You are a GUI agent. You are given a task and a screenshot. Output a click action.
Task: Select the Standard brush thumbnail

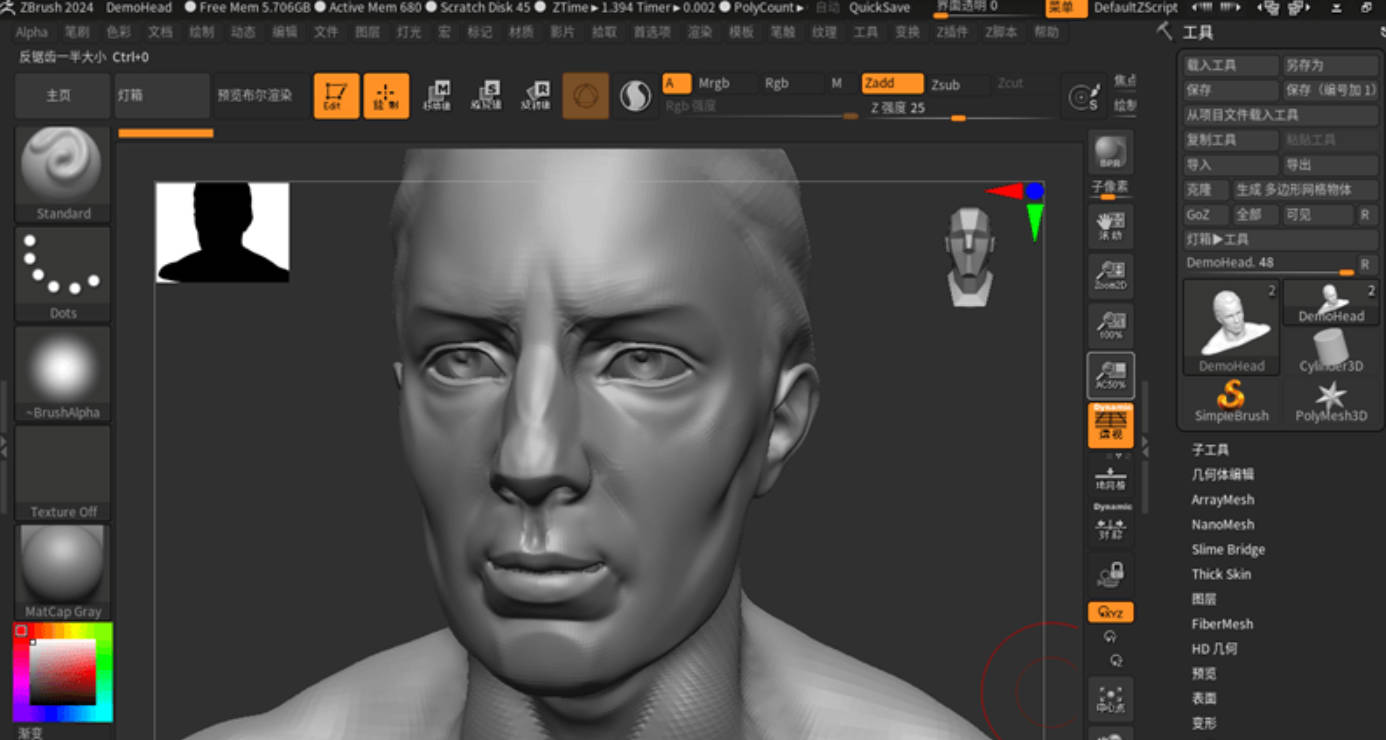coord(62,166)
